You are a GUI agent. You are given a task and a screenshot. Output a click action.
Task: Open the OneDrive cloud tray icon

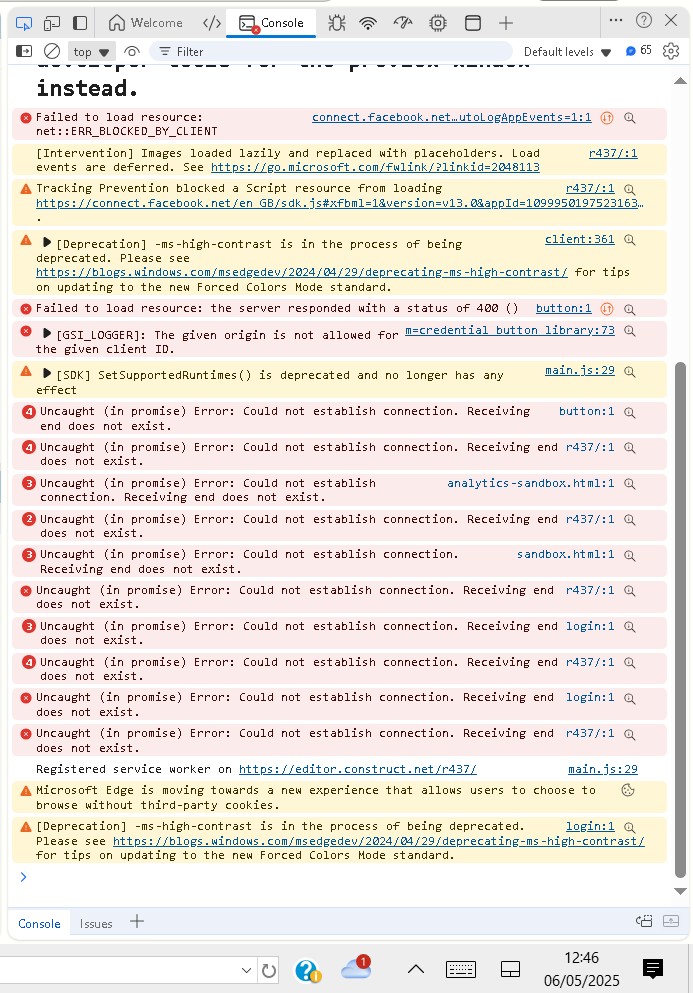click(356, 968)
